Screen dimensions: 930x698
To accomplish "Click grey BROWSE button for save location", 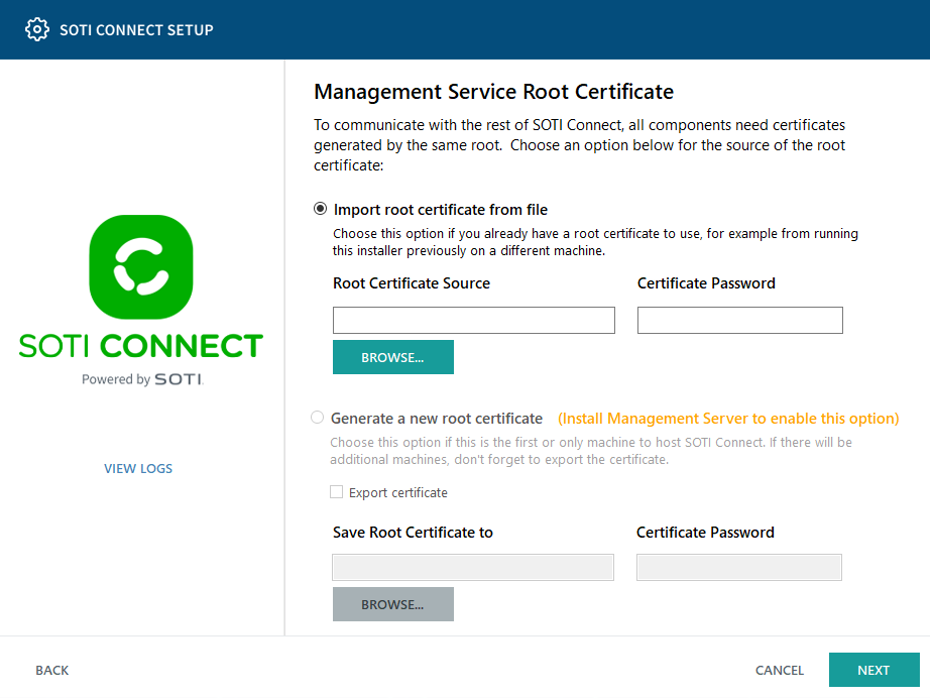I will coord(393,604).
